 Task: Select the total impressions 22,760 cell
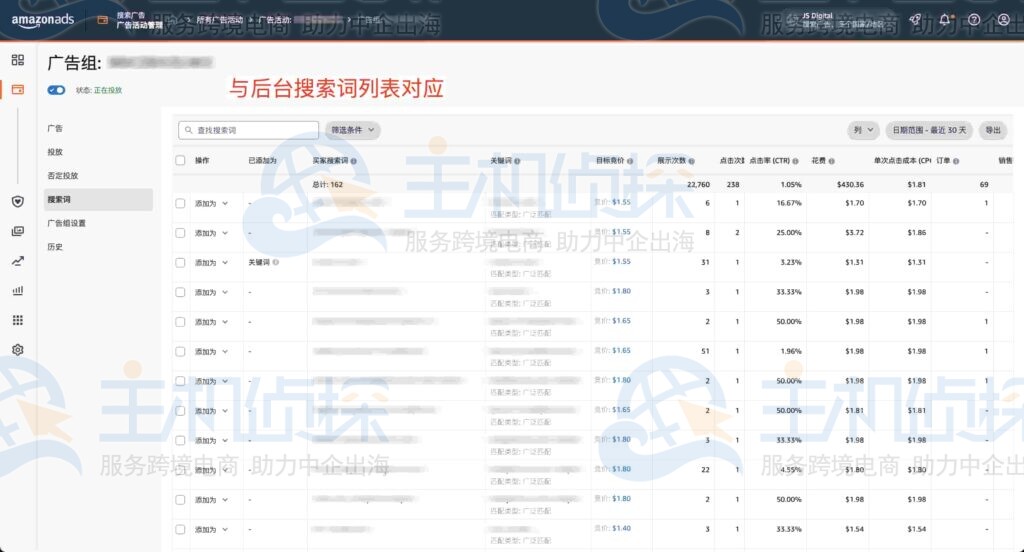click(x=698, y=185)
